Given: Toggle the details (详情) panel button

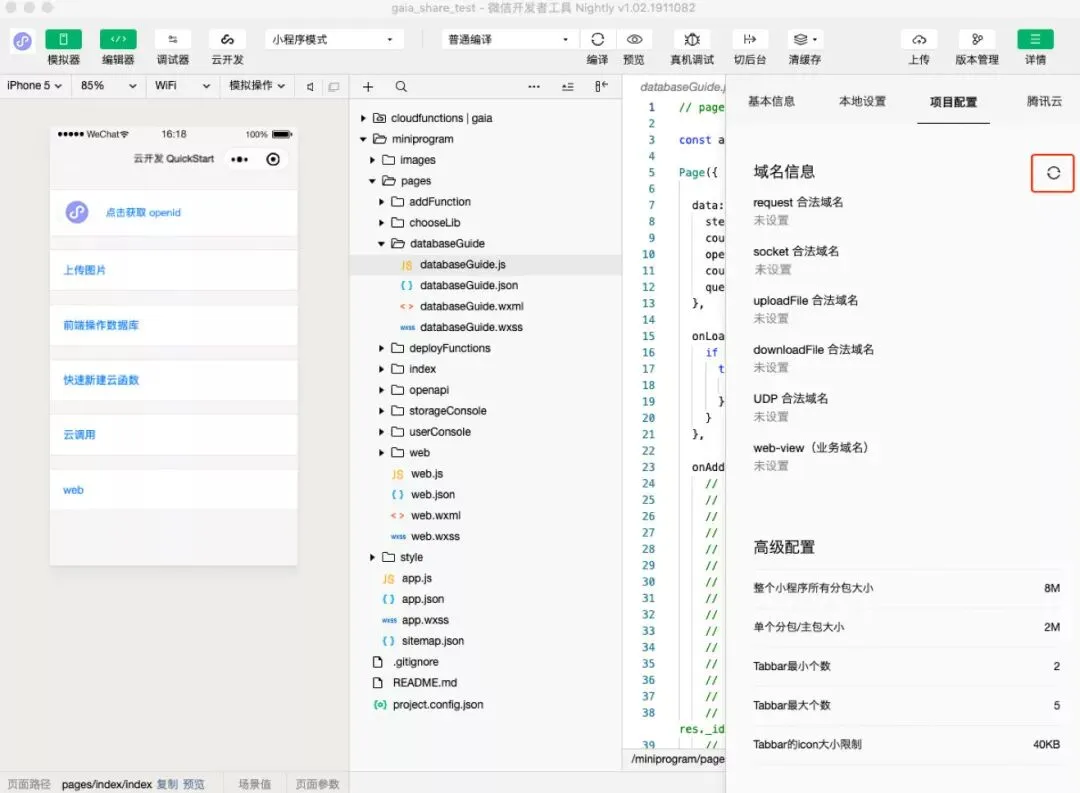Looking at the screenshot, I should point(1035,39).
